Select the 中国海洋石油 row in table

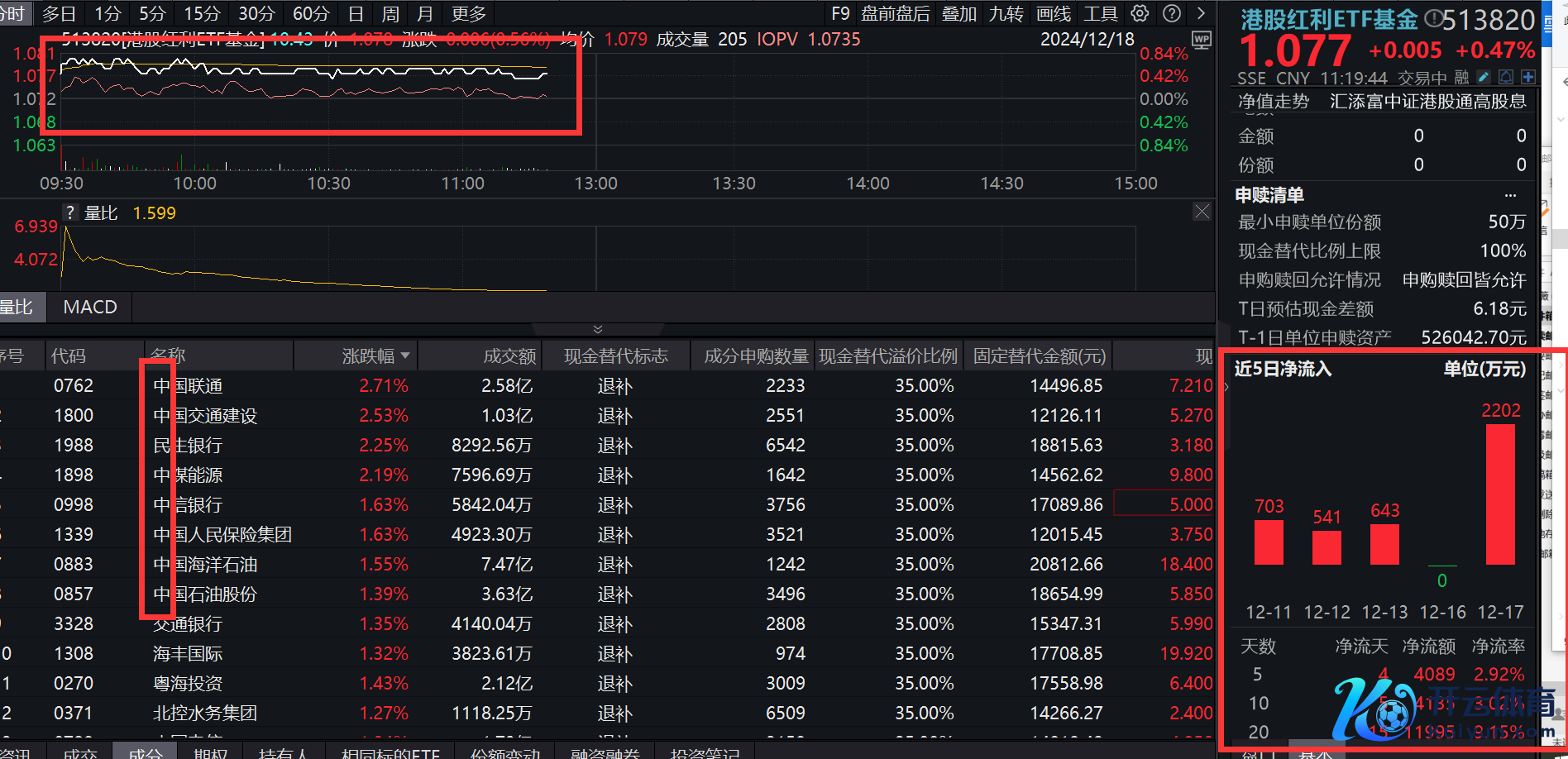coord(205,565)
